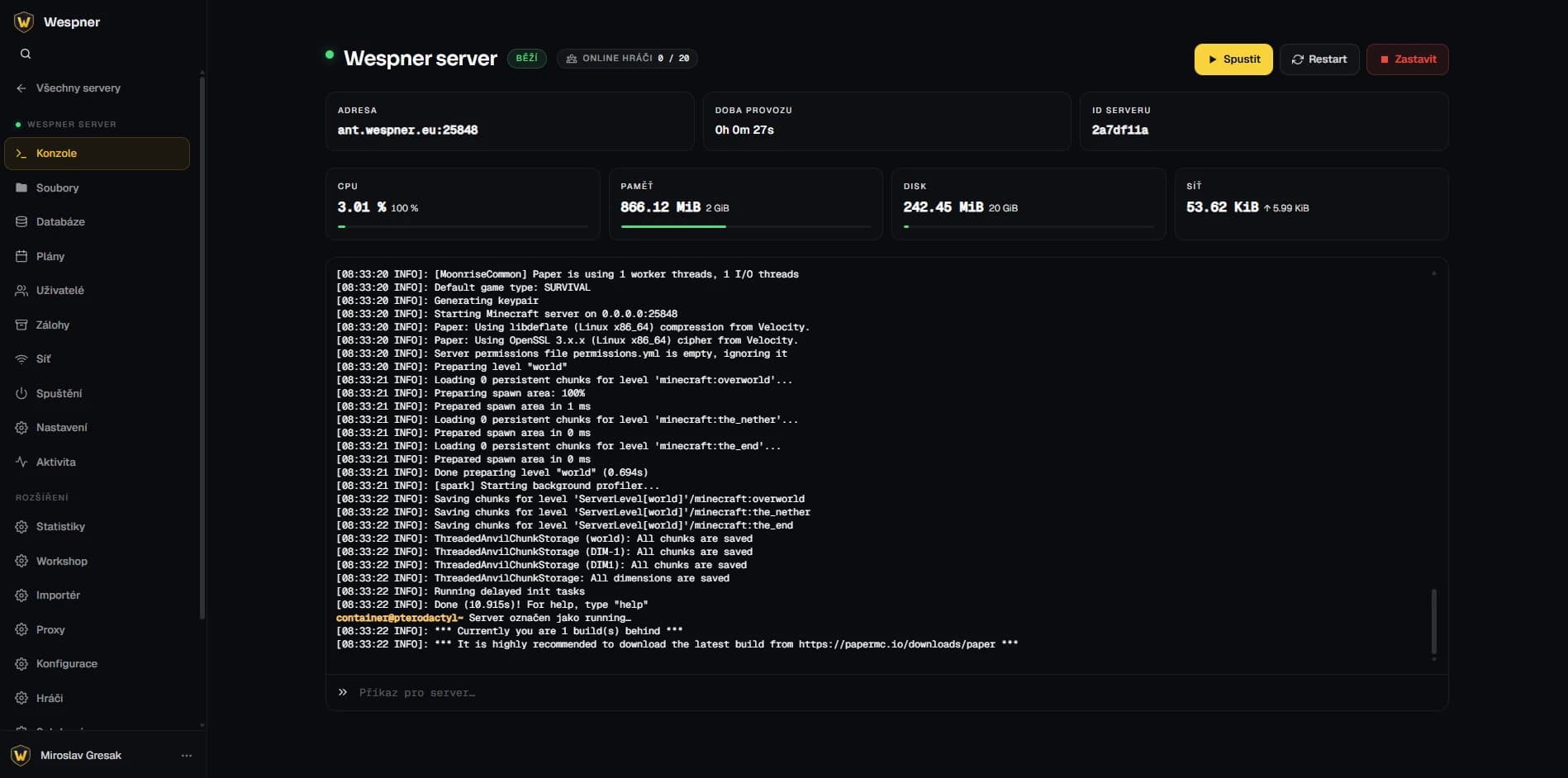
Task: Open the three-dot menu beside Miroslav Gresak
Action: (x=187, y=756)
